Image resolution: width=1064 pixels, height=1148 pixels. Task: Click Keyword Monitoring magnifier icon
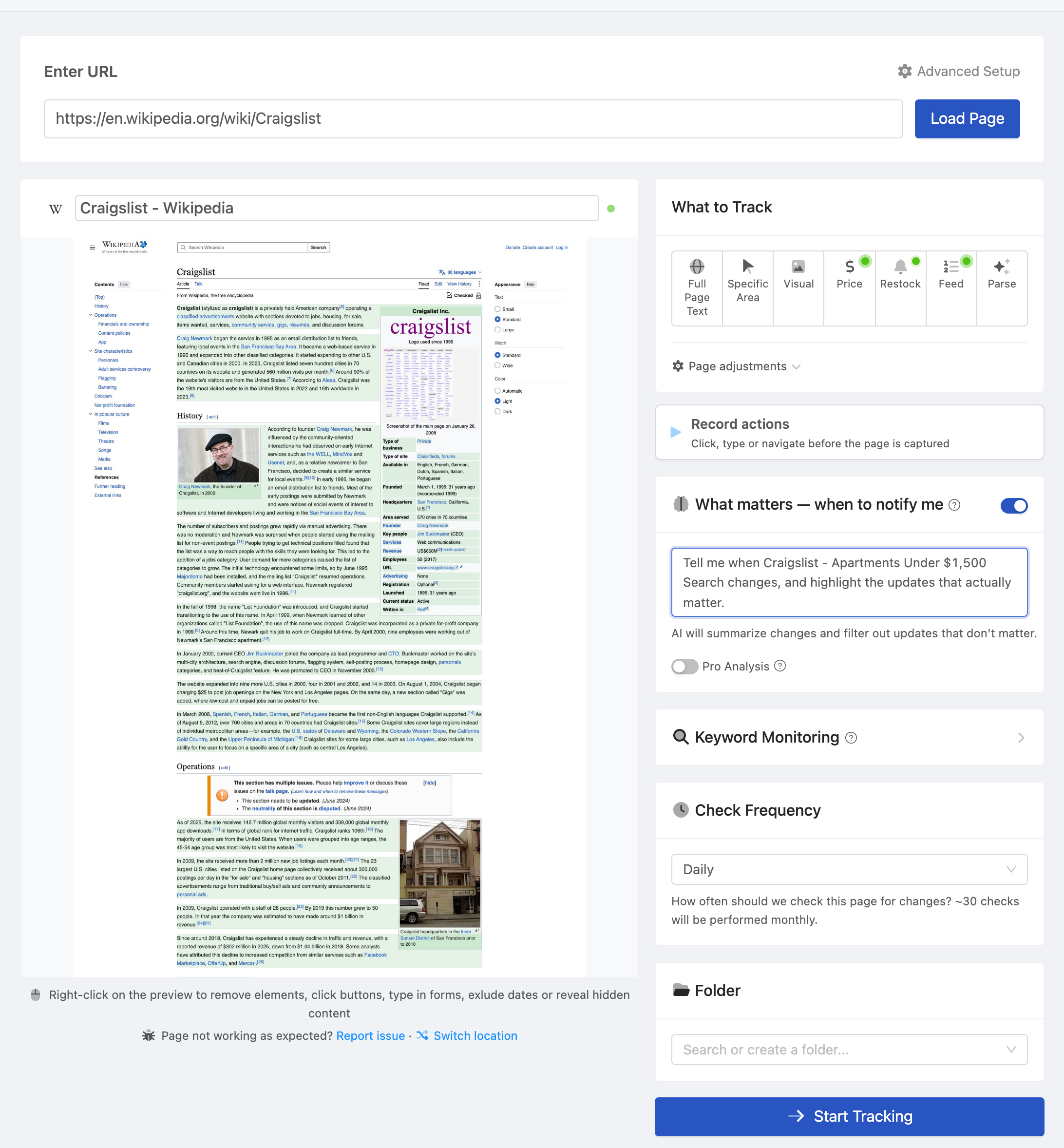click(x=681, y=737)
